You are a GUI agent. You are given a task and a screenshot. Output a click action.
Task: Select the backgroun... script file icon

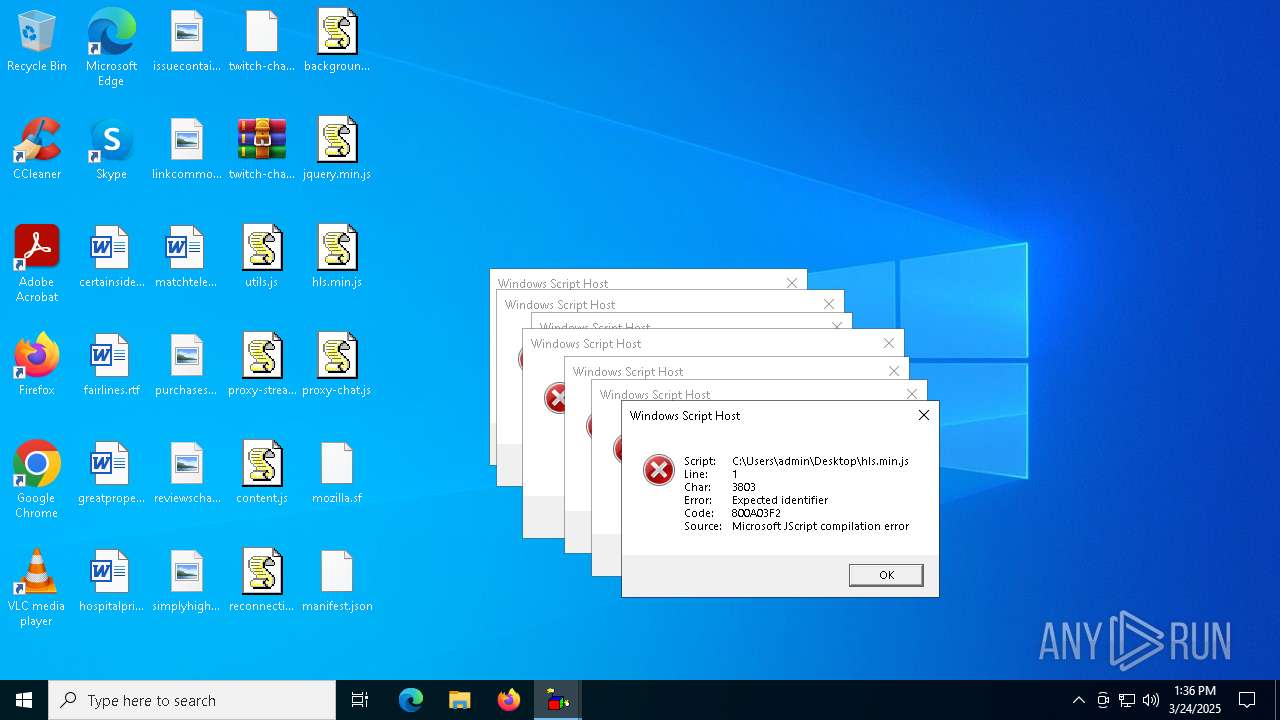(337, 42)
